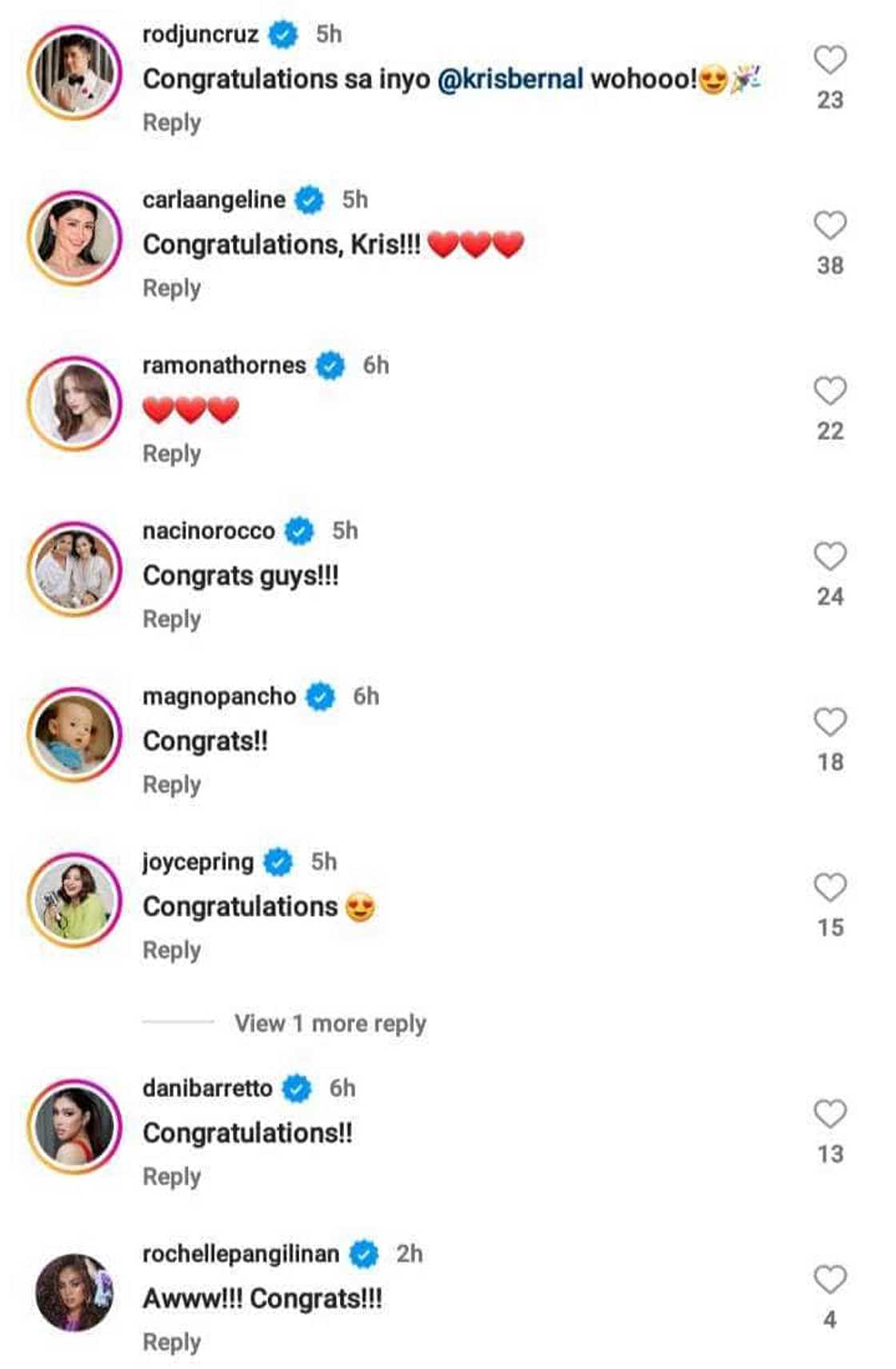Viewport: 896px width, 1369px height.
Task: Like ramonathornes' hearts comment
Action: (830, 391)
